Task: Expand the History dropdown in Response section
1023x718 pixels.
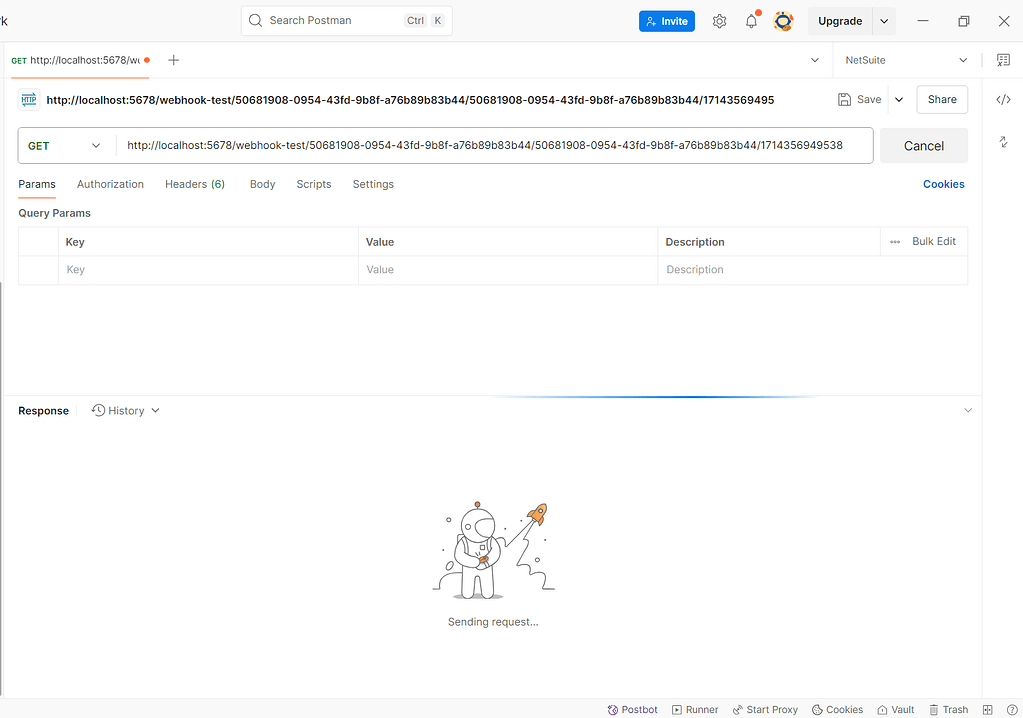Action: click(124, 410)
